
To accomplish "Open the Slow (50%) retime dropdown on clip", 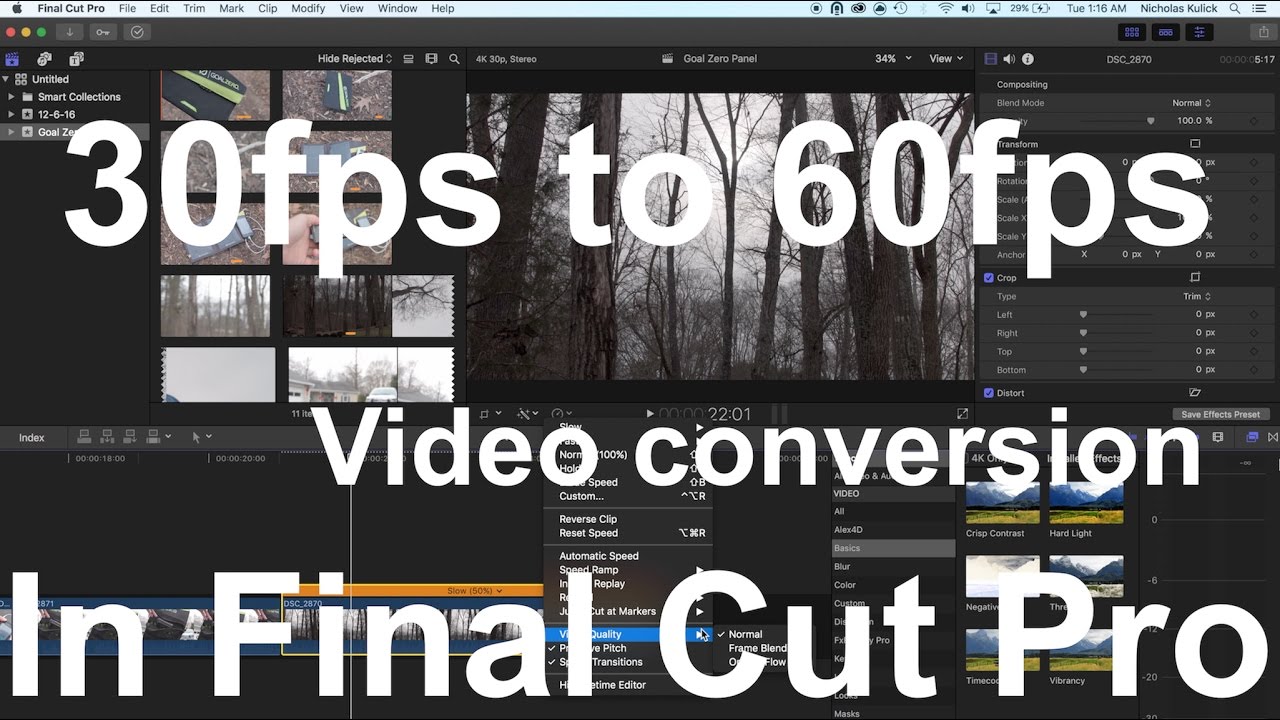I will tap(474, 591).
